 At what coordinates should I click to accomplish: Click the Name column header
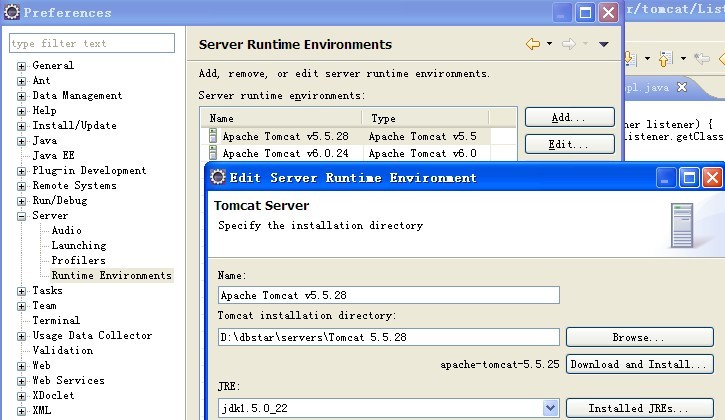(x=282, y=118)
